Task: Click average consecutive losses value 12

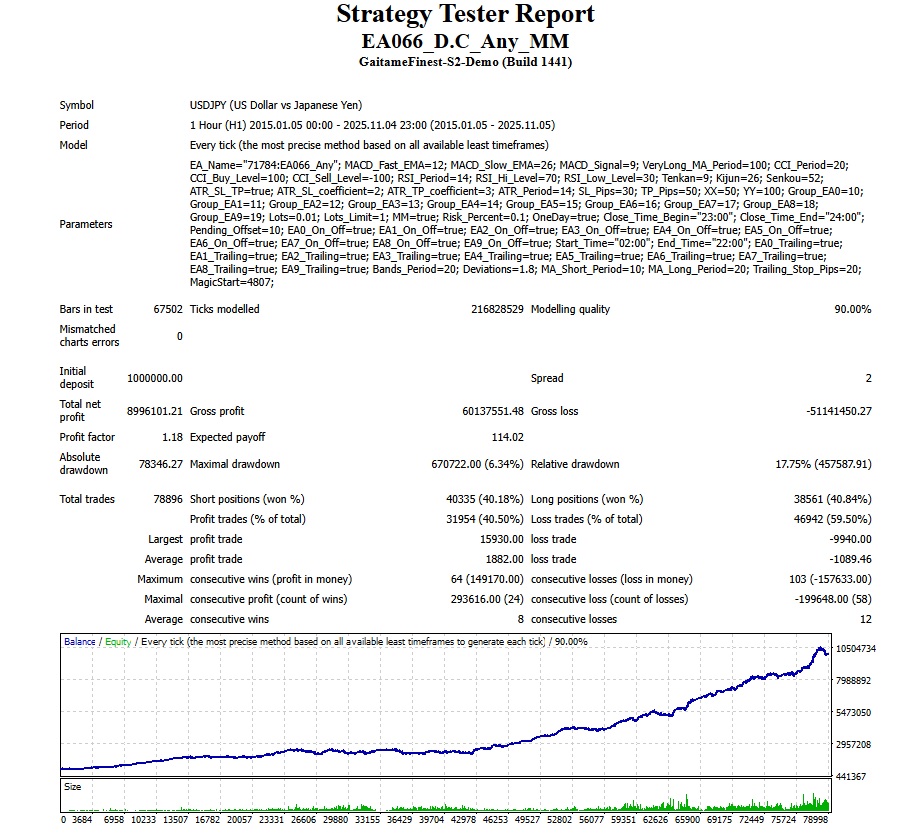Action: click(x=866, y=620)
